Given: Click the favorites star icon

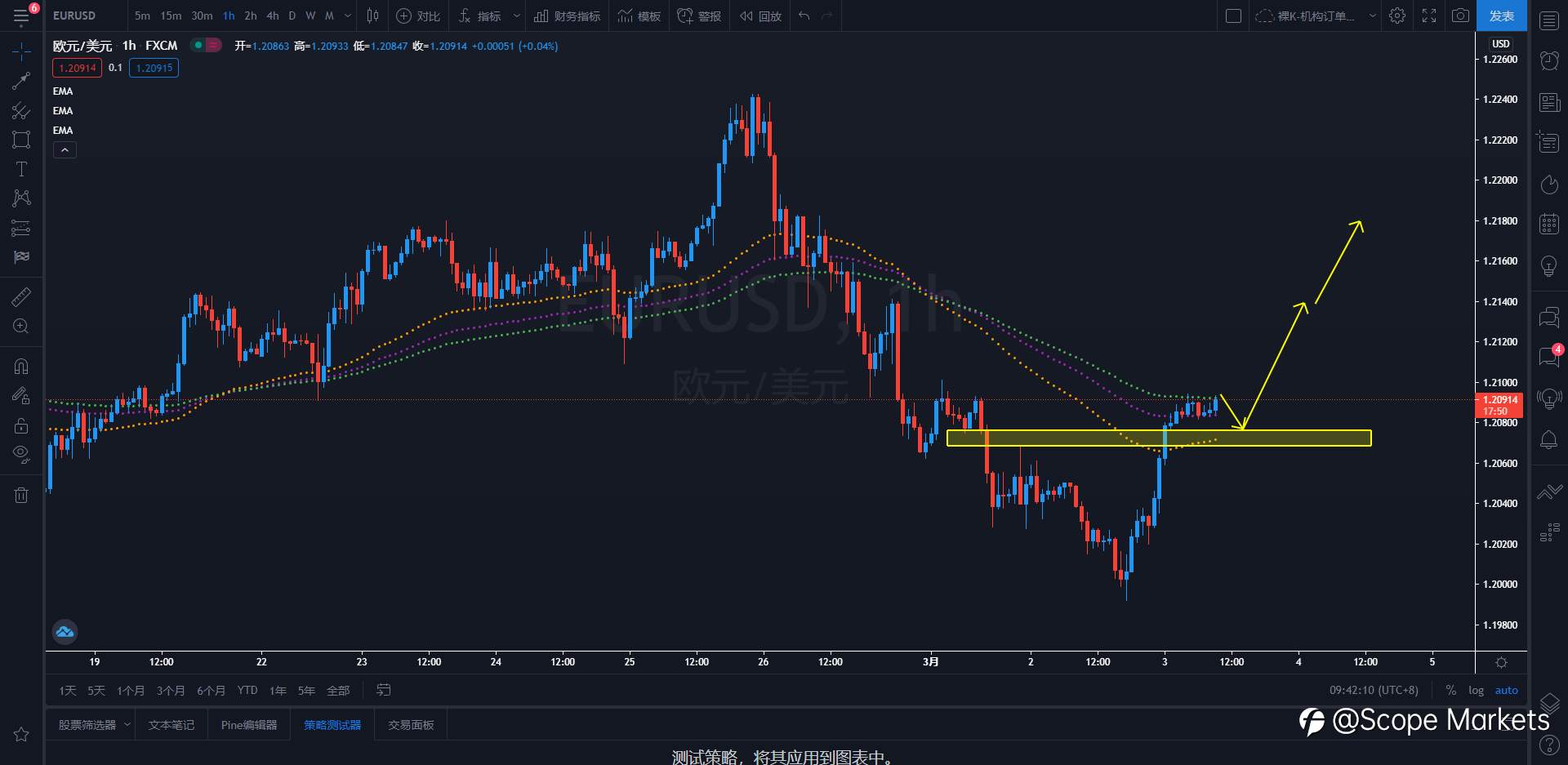Looking at the screenshot, I should point(21,735).
